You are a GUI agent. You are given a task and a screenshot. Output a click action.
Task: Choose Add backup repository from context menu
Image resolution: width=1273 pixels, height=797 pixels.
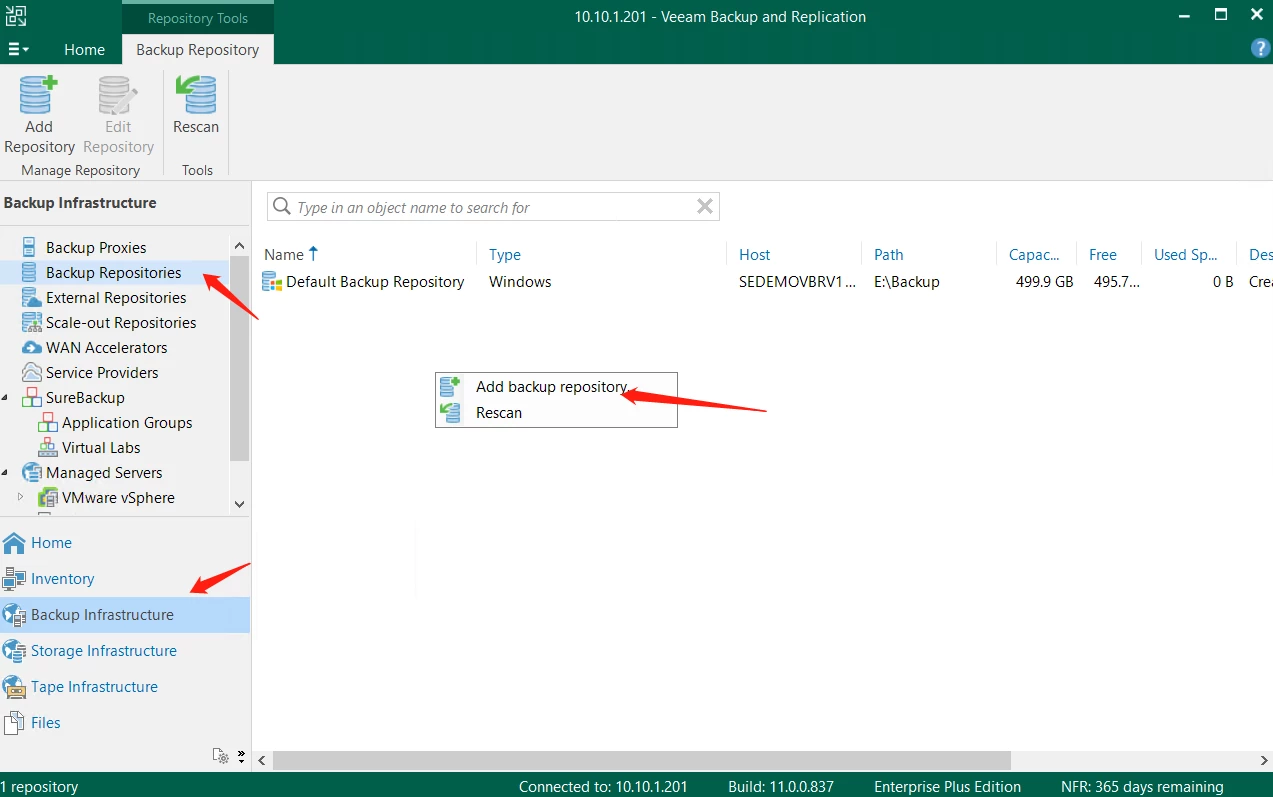[x=551, y=387]
